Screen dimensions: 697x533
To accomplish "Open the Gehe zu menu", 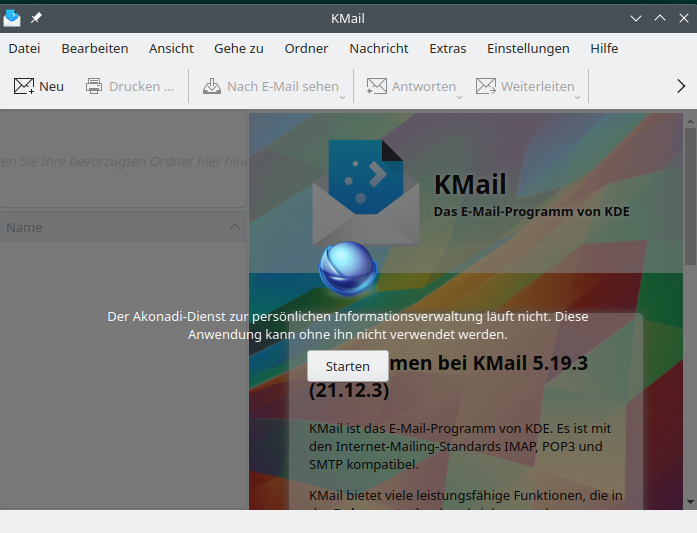I will click(239, 48).
